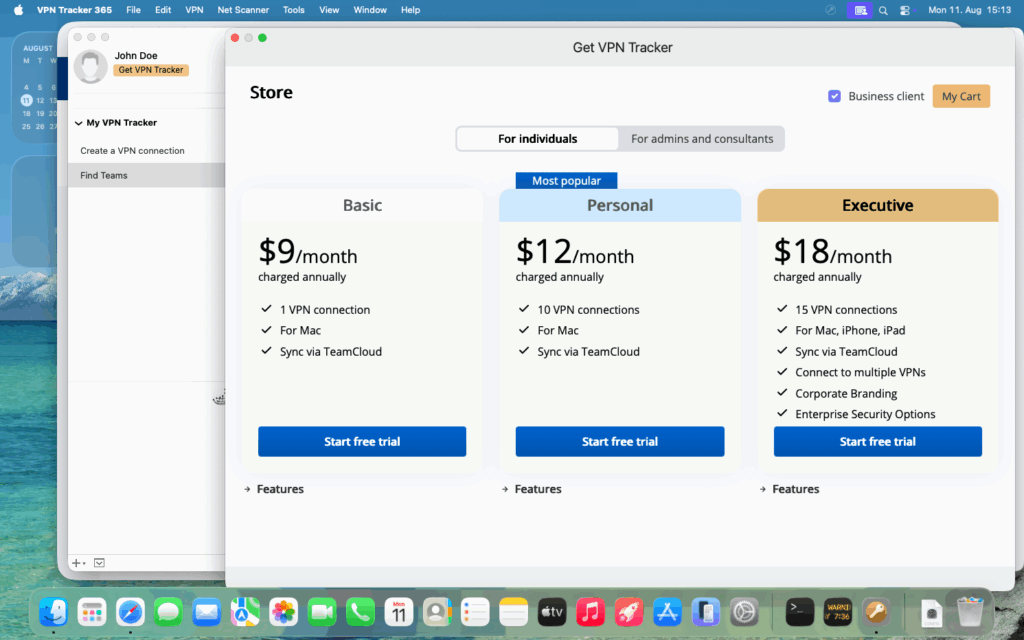This screenshot has height=640, width=1024.
Task: Open the Help menu
Action: pyautogui.click(x=410, y=10)
